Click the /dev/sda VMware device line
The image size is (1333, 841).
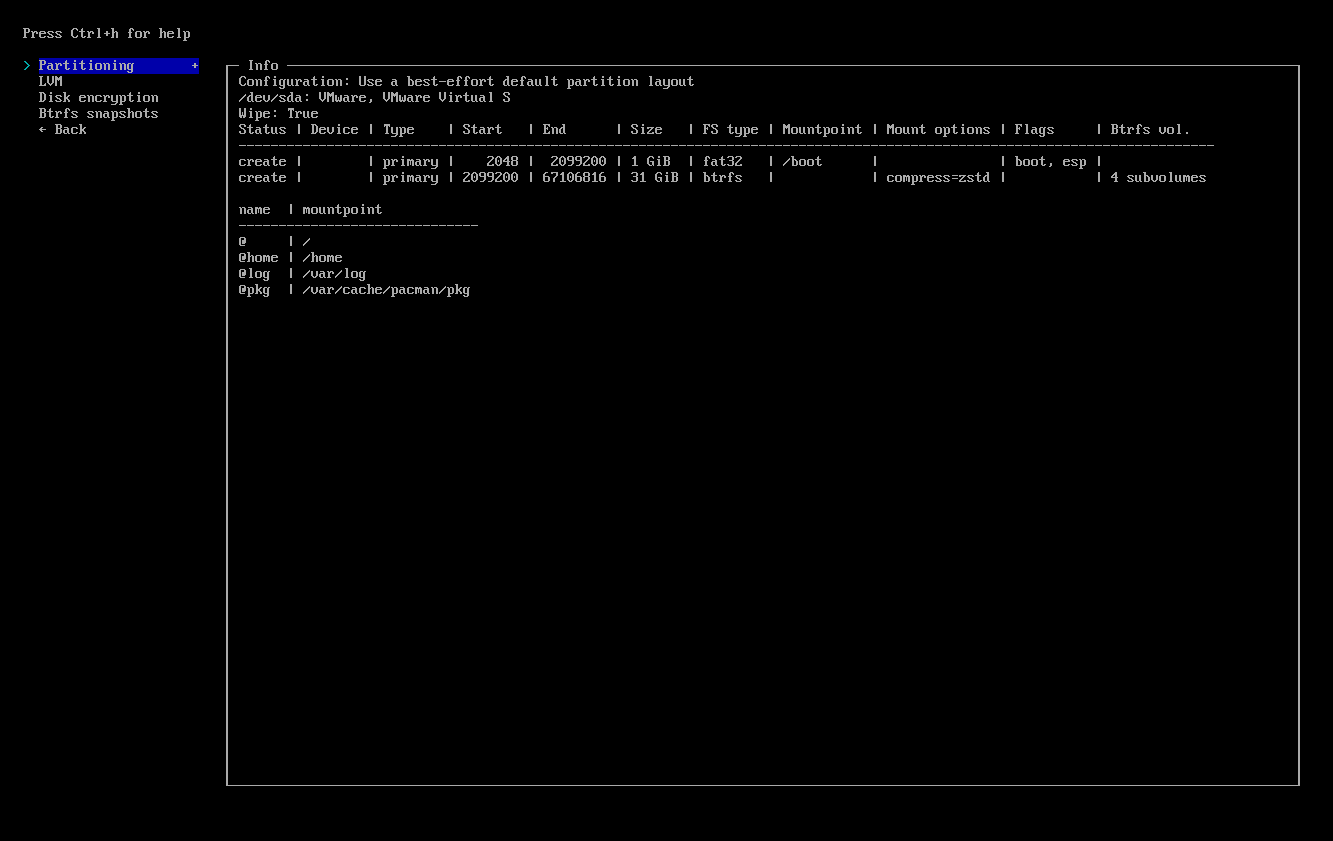(x=374, y=97)
